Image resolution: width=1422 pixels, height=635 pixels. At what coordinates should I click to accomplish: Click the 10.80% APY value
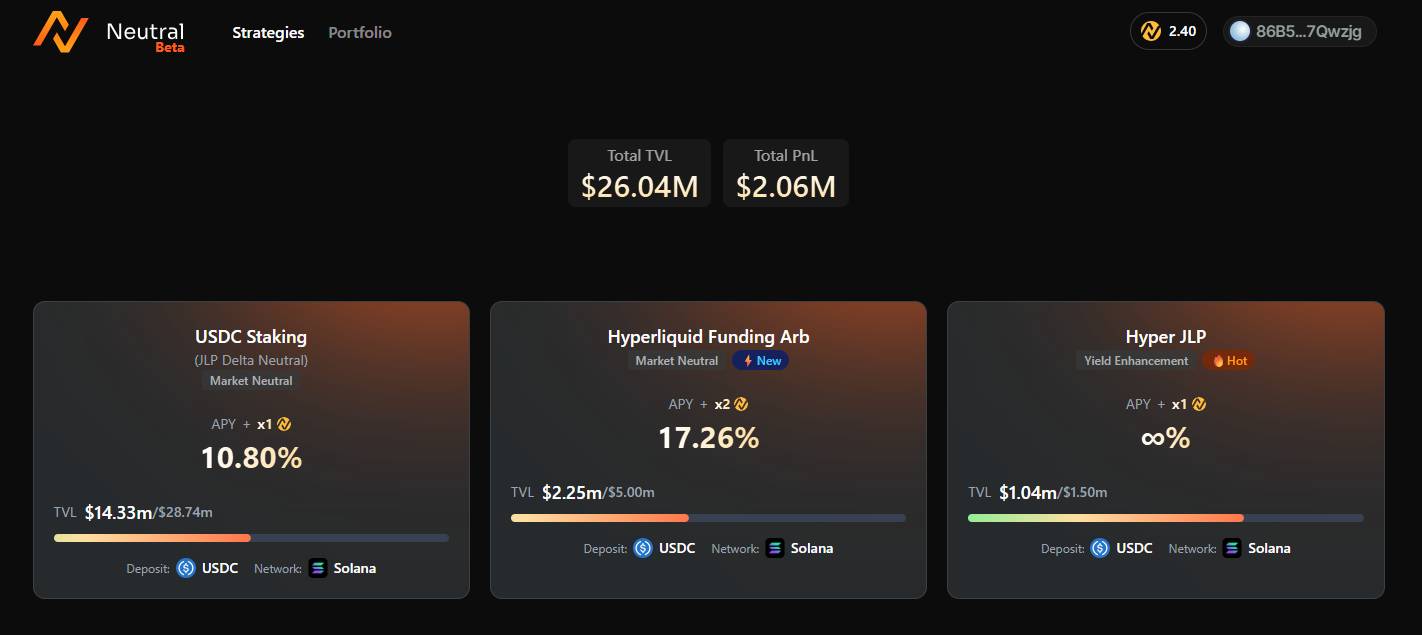(x=251, y=458)
